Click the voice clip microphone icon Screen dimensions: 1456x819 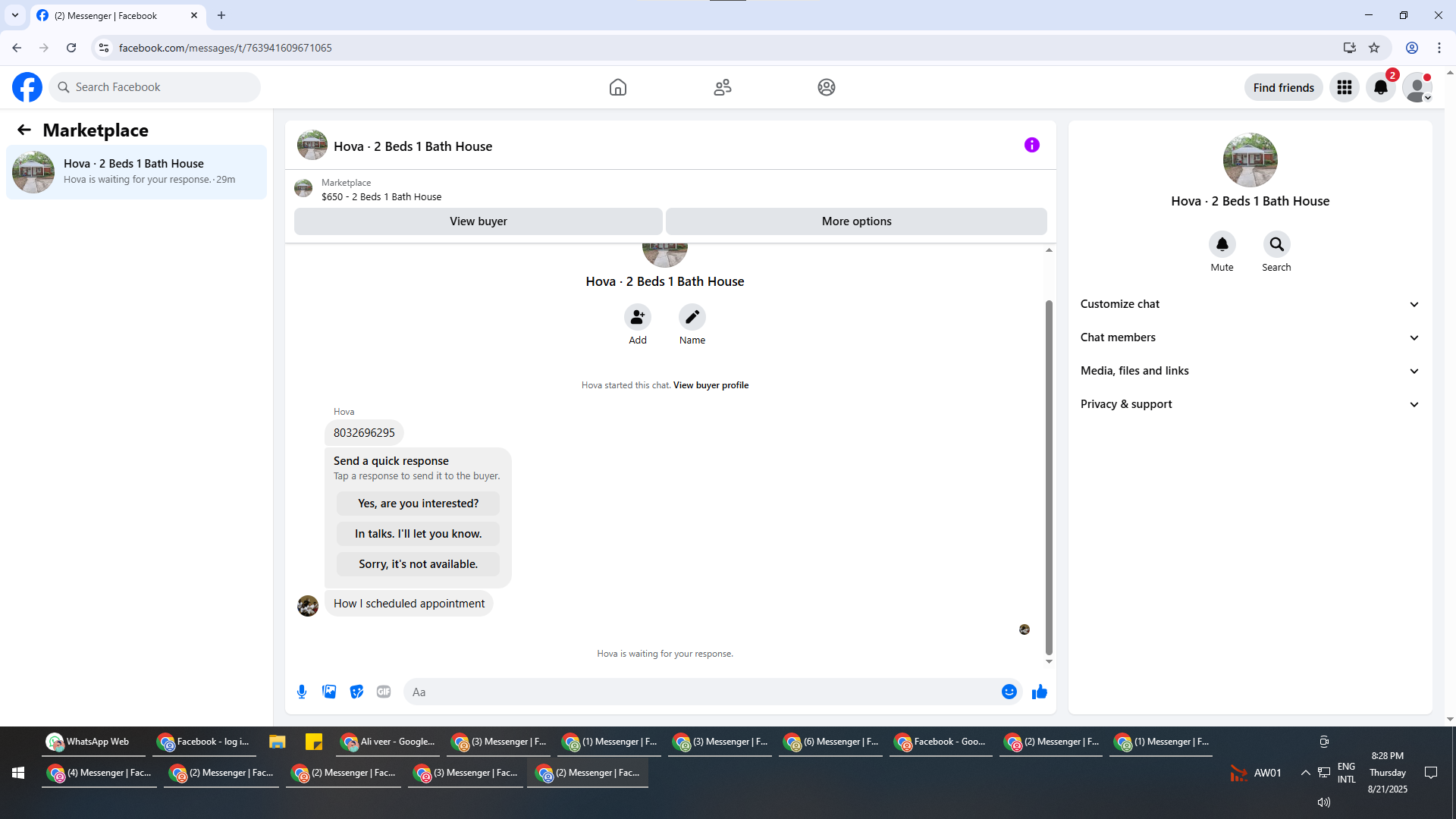tap(302, 692)
